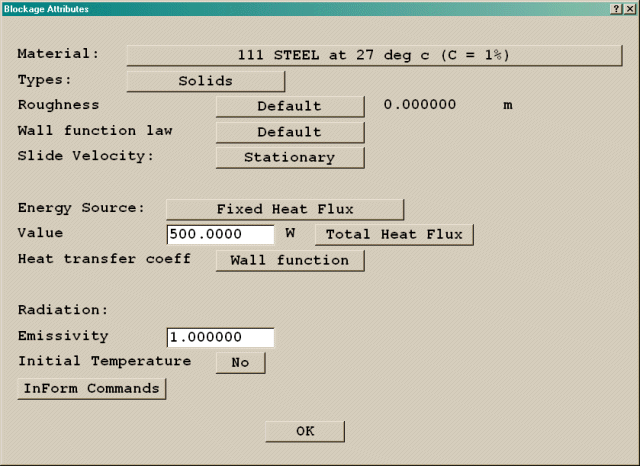Click the Energy Source label text

81,208
